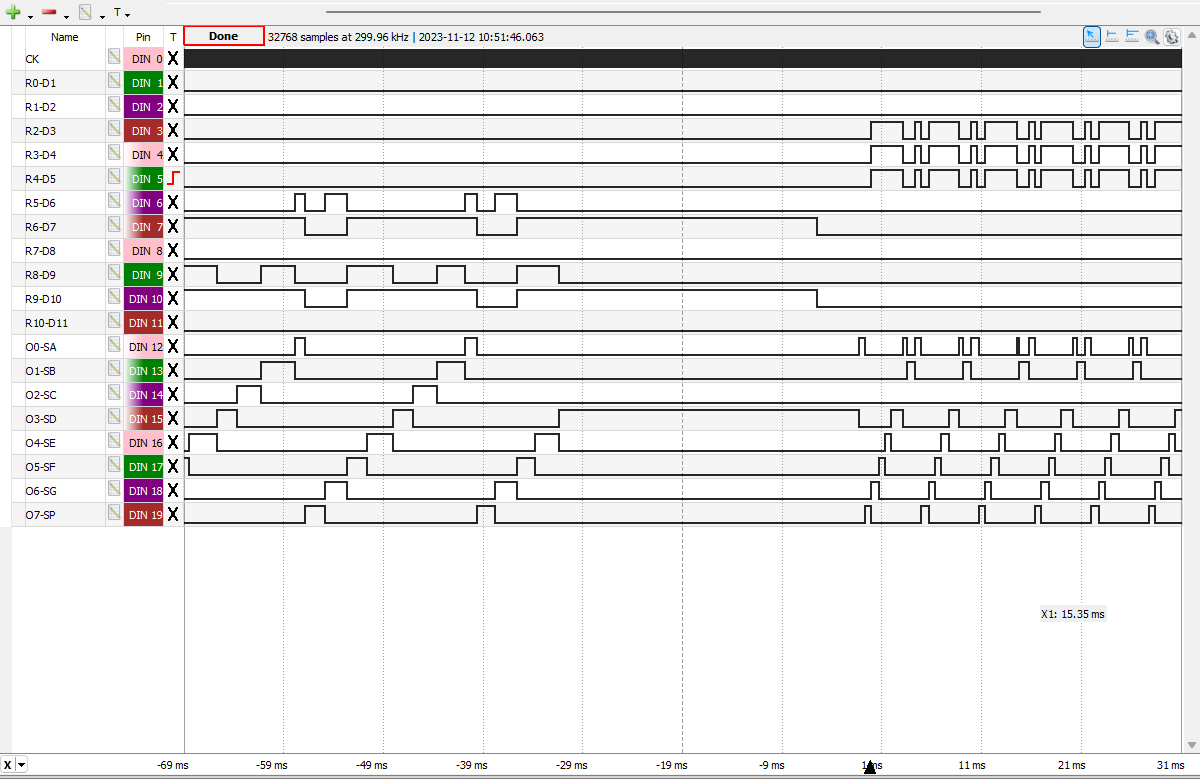Click the Done status button
The height and width of the screenshot is (780, 1200).
224,36
